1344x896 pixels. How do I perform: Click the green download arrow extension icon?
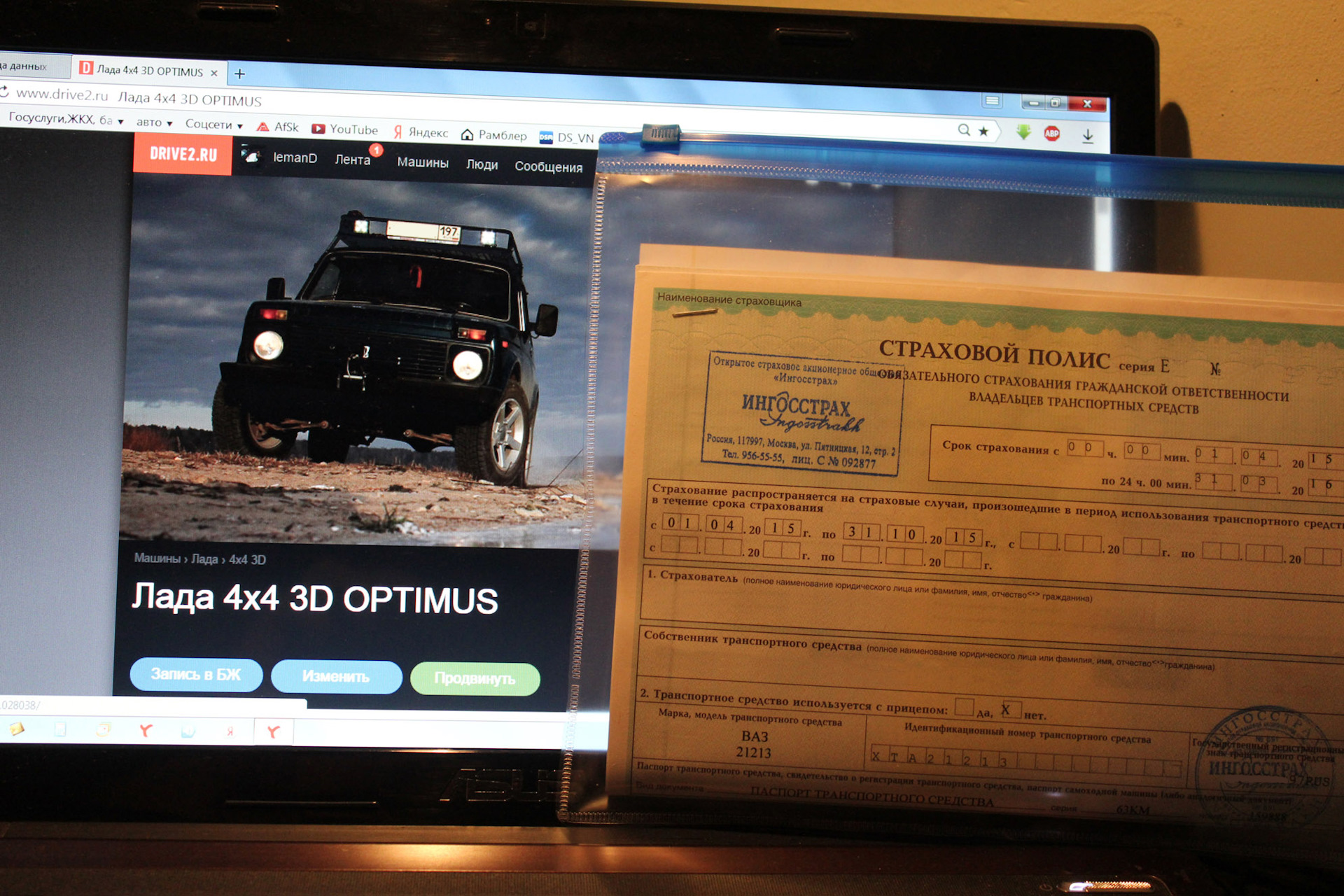pyautogui.click(x=1023, y=132)
